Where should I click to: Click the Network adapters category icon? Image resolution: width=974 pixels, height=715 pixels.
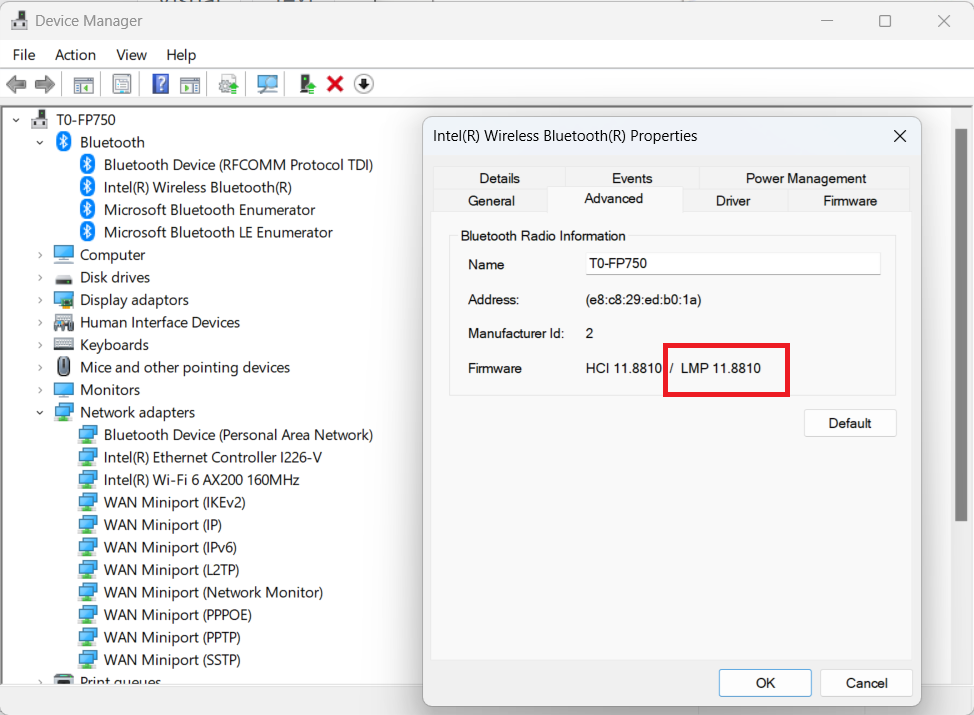(63, 412)
